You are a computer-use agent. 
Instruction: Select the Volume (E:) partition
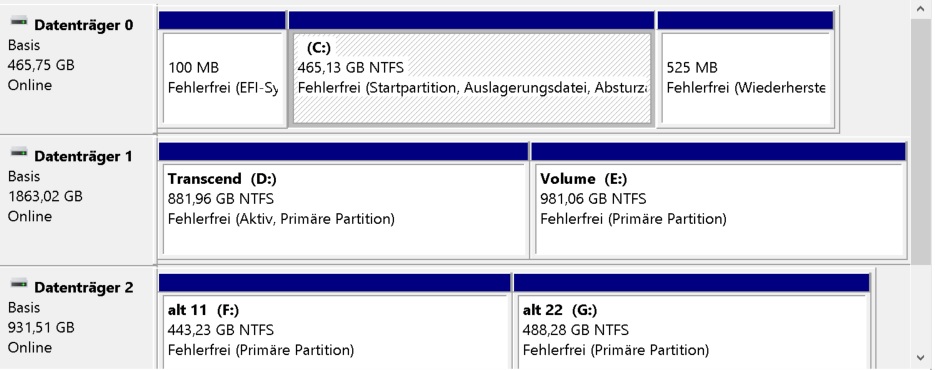(720, 209)
